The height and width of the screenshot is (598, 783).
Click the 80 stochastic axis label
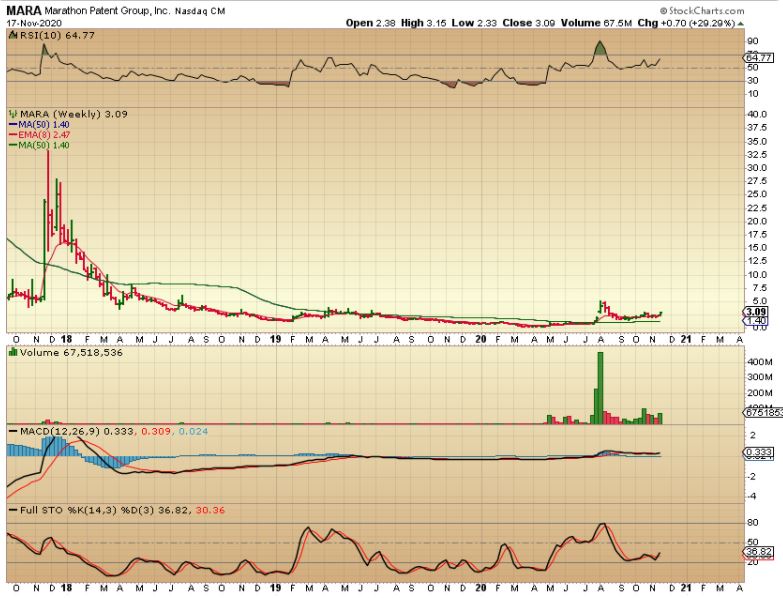tap(753, 523)
